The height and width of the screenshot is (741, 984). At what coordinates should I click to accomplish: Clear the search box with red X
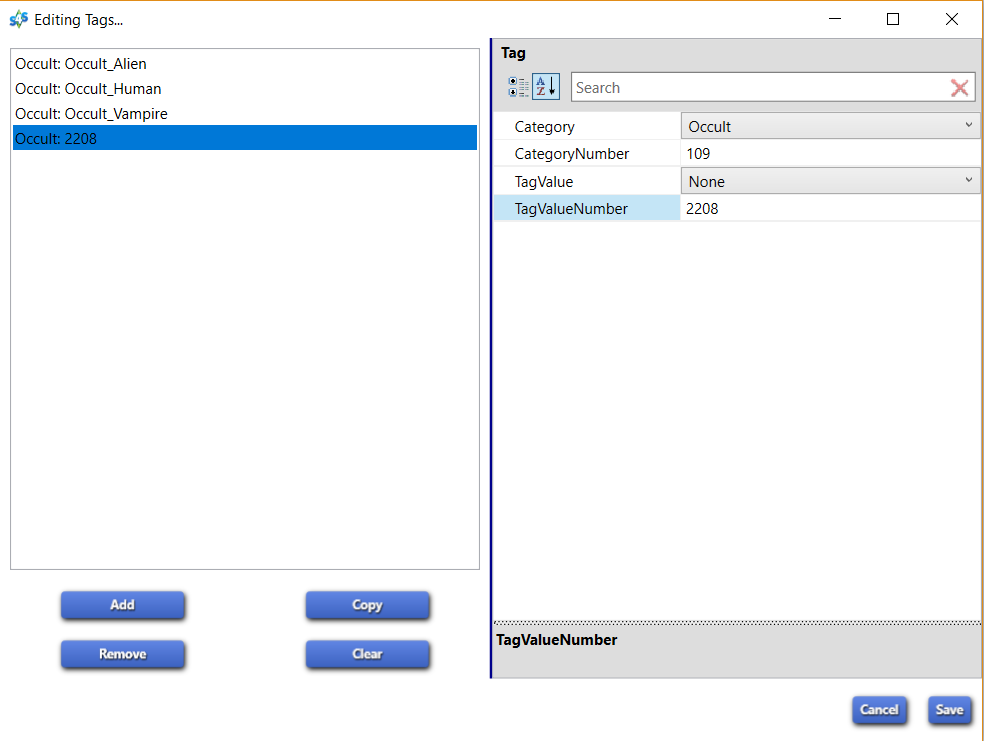point(960,88)
